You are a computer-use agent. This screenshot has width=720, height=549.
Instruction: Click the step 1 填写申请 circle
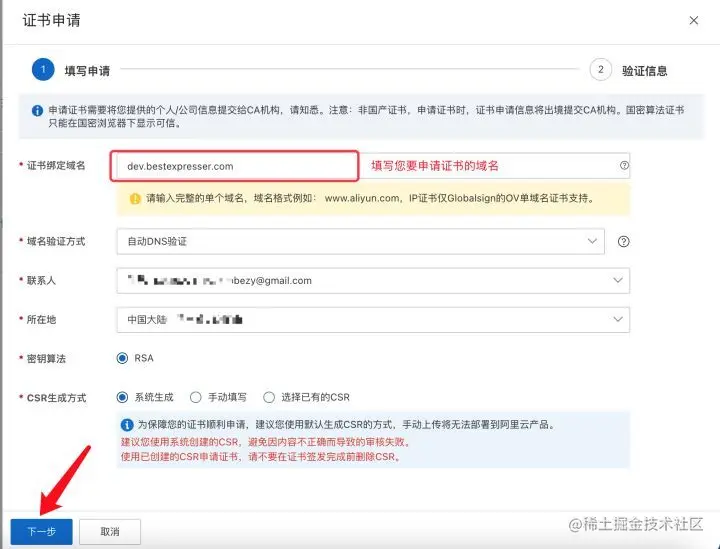[x=43, y=70]
